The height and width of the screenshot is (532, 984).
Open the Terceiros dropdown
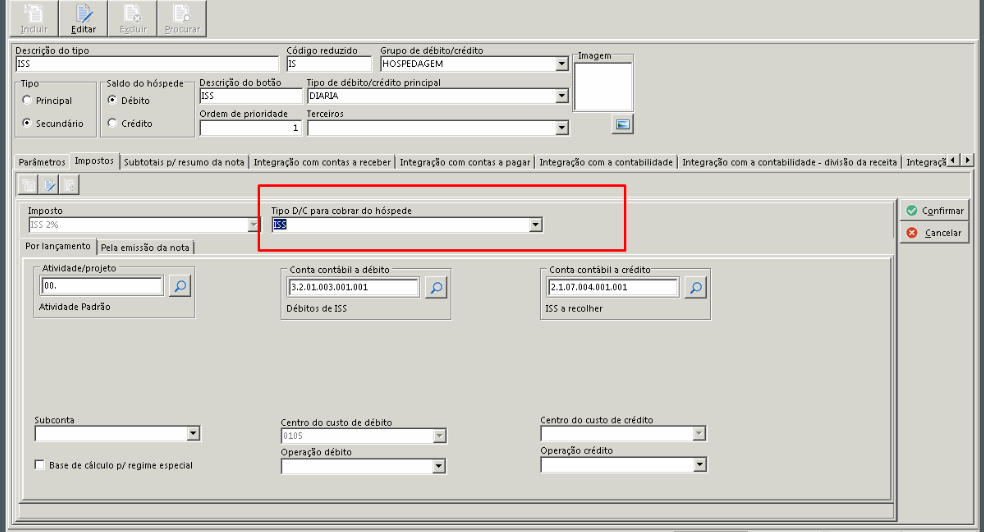[x=562, y=128]
